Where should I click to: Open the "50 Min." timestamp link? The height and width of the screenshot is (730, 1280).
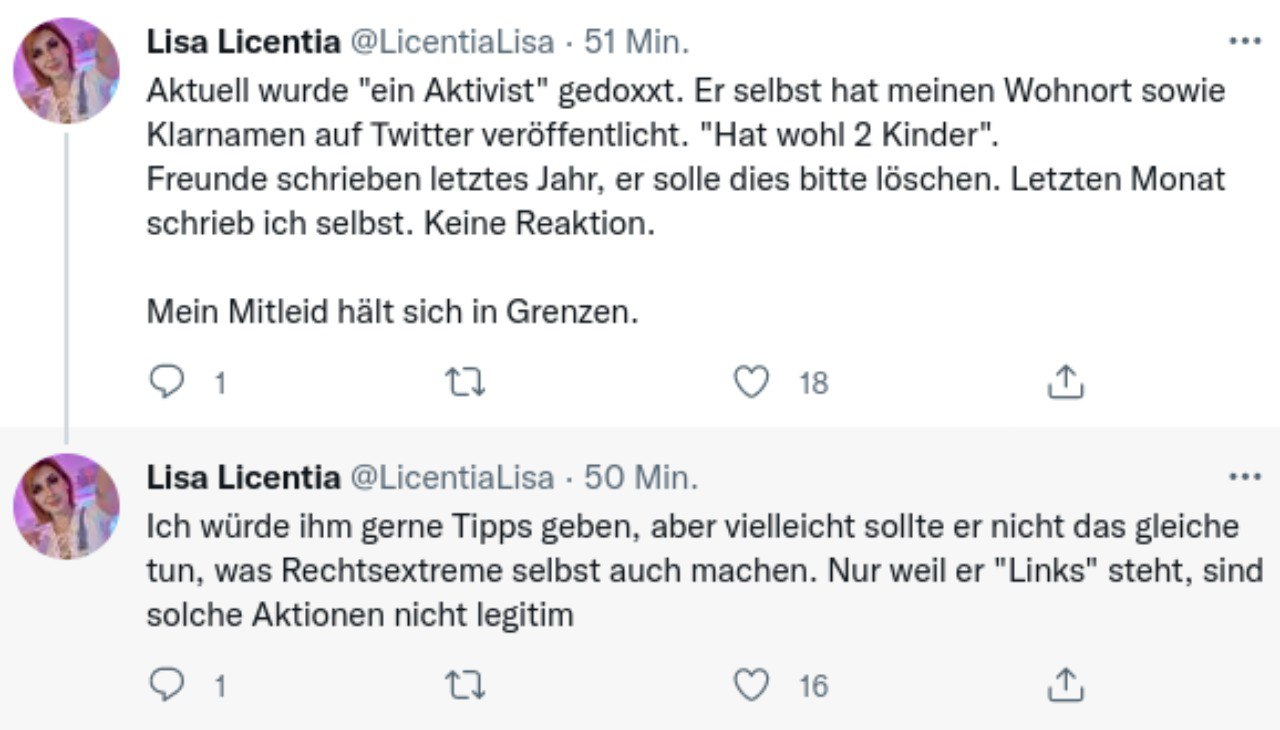[x=640, y=478]
